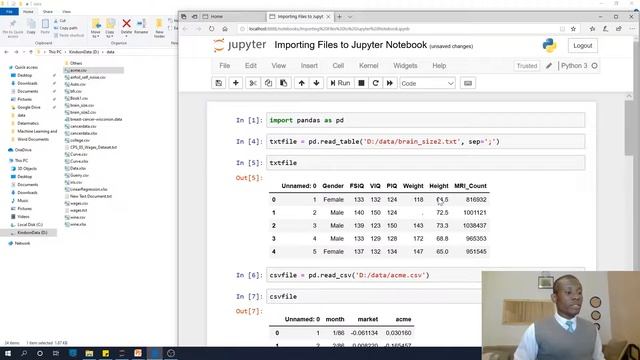Add notes with the browser pen icon
Screen dimensions: 640x360
pyautogui.click(x=605, y=29)
